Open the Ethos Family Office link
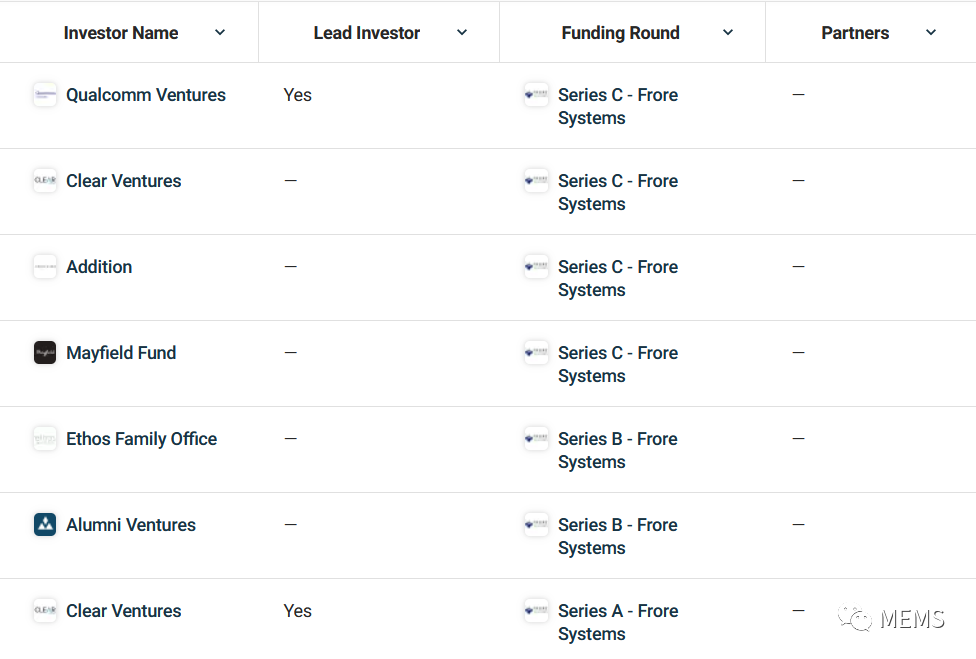Viewport: 976px width, 659px height. pos(141,439)
